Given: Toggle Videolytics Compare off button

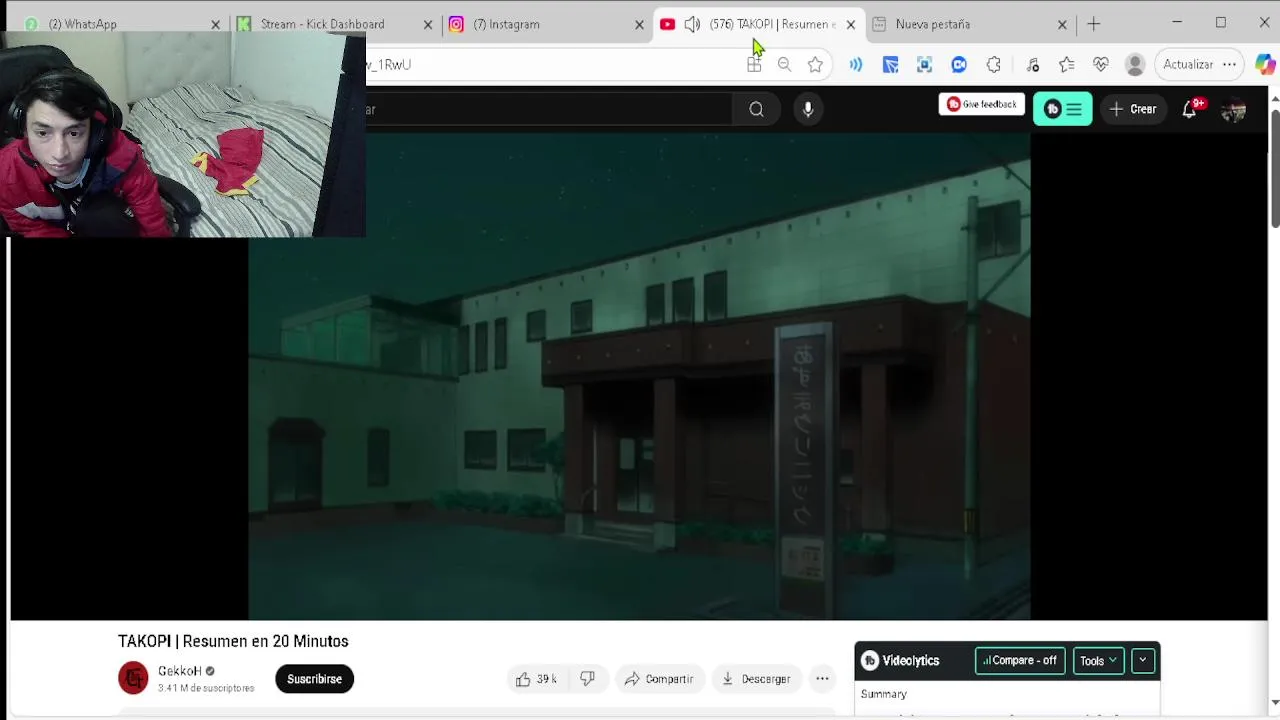Looking at the screenshot, I should click(1020, 660).
